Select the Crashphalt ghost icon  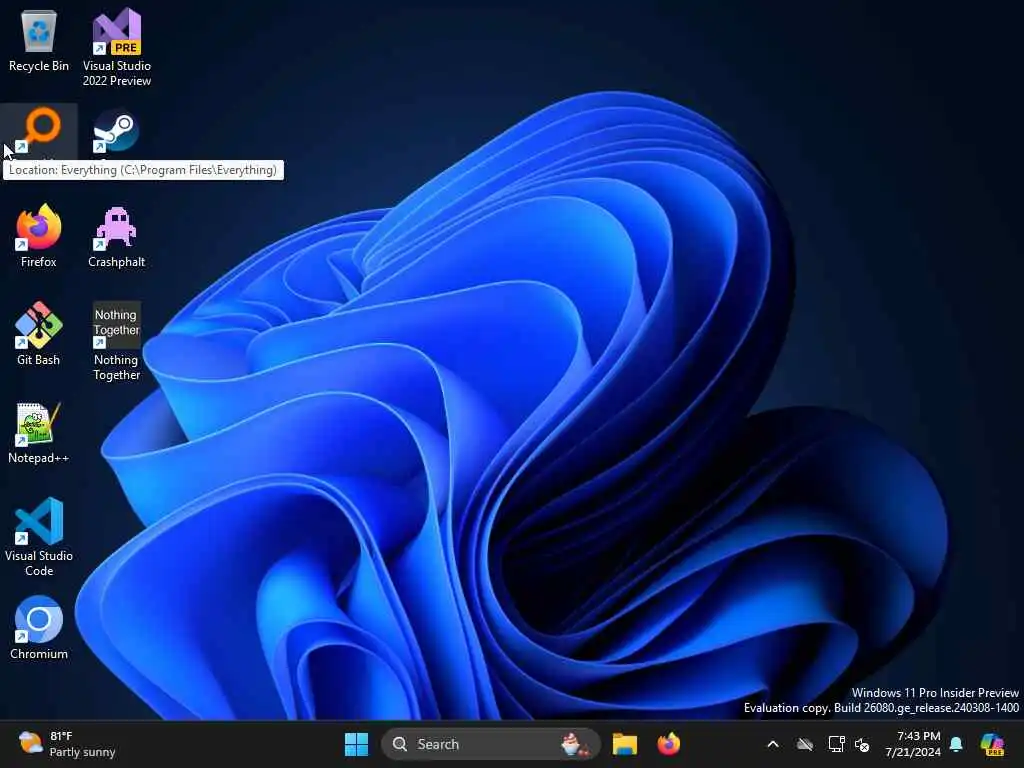pos(116,228)
